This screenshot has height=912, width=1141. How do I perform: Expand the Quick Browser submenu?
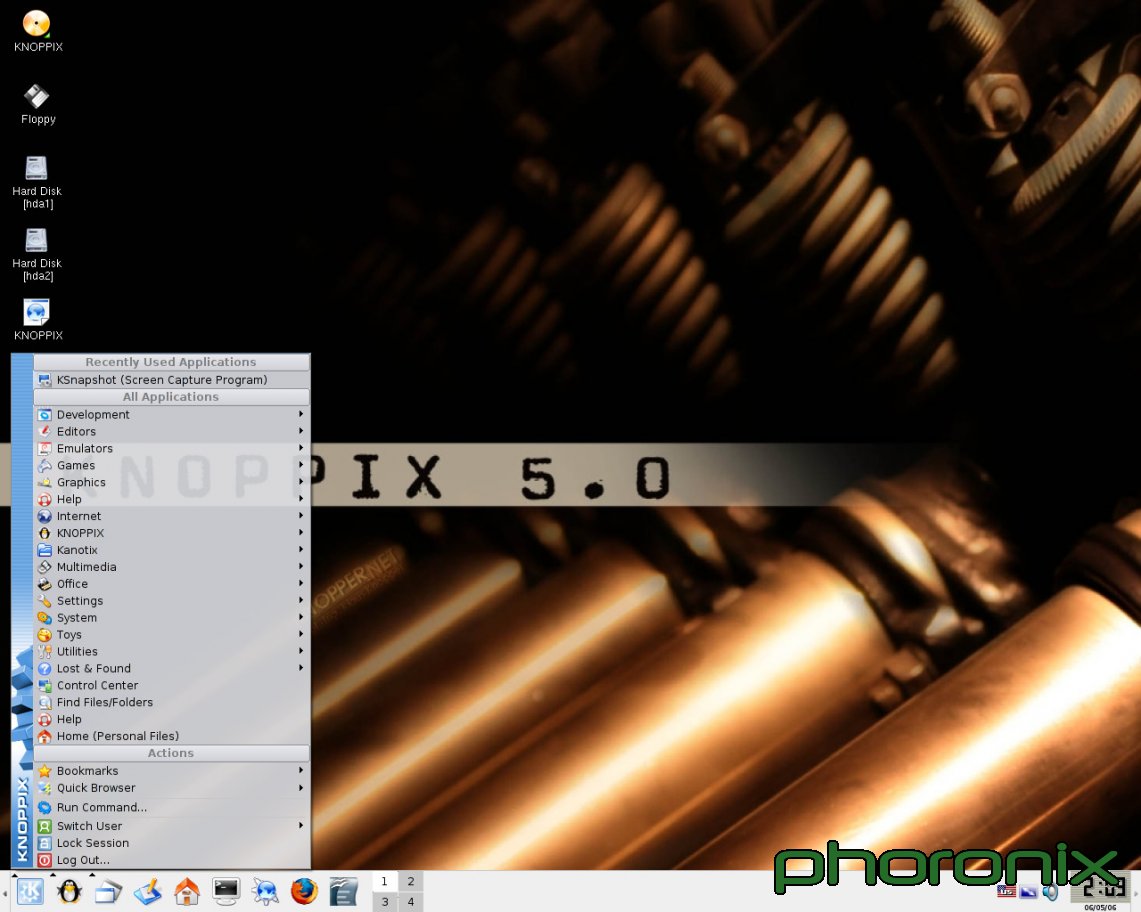pos(96,788)
